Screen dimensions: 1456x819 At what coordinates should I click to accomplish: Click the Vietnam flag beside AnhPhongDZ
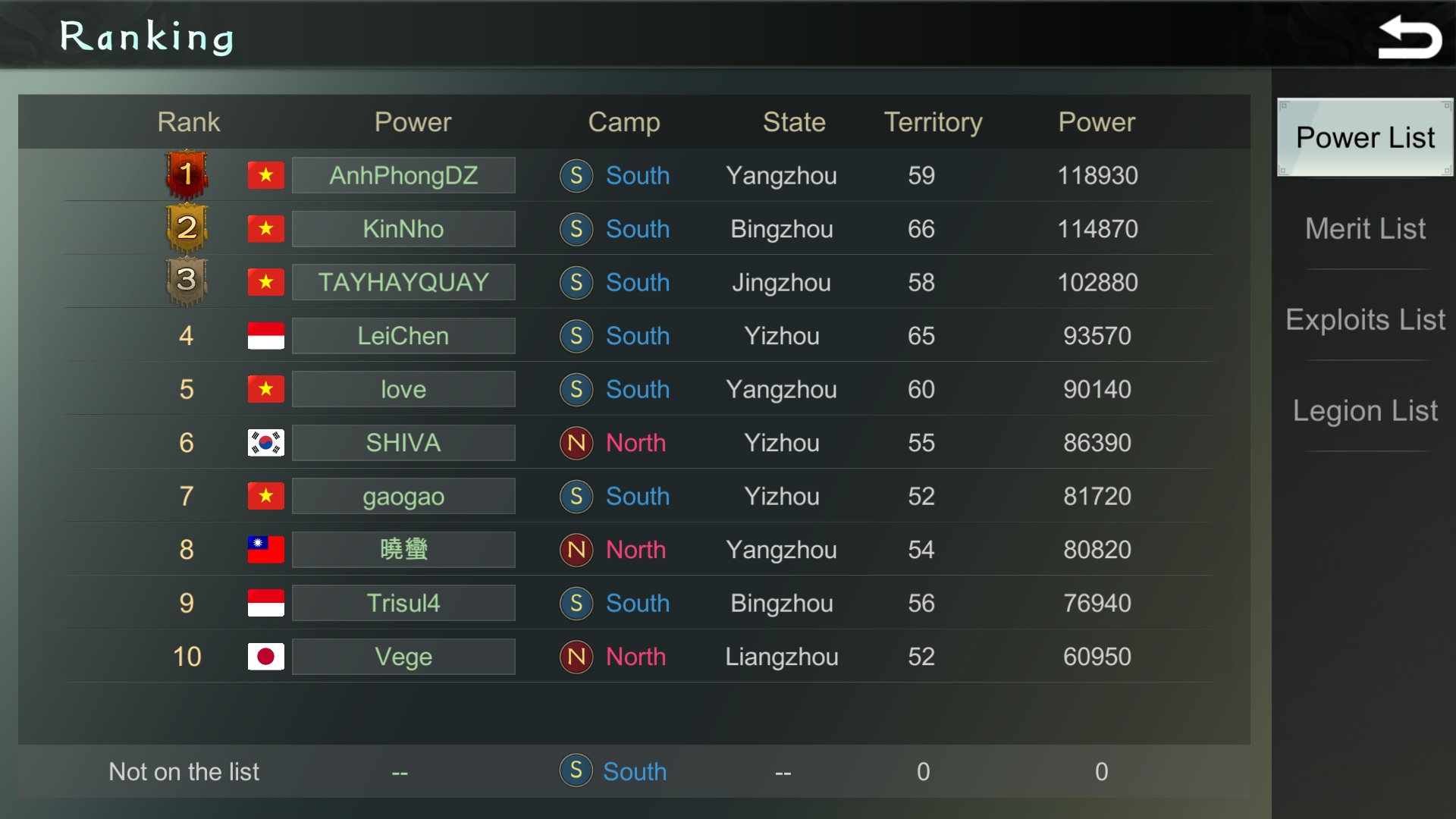265,176
